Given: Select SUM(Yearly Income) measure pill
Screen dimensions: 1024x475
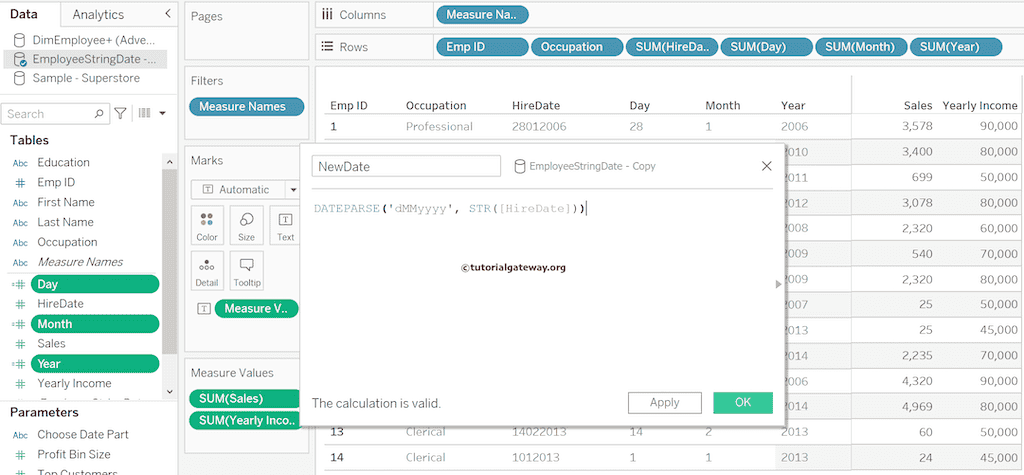Looking at the screenshot, I should (x=246, y=420).
